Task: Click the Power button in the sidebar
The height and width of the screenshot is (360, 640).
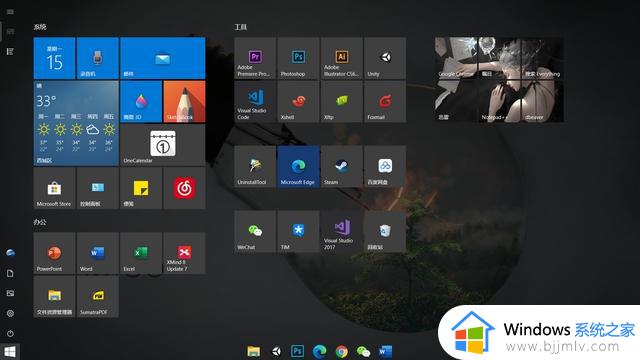Action: 10,333
